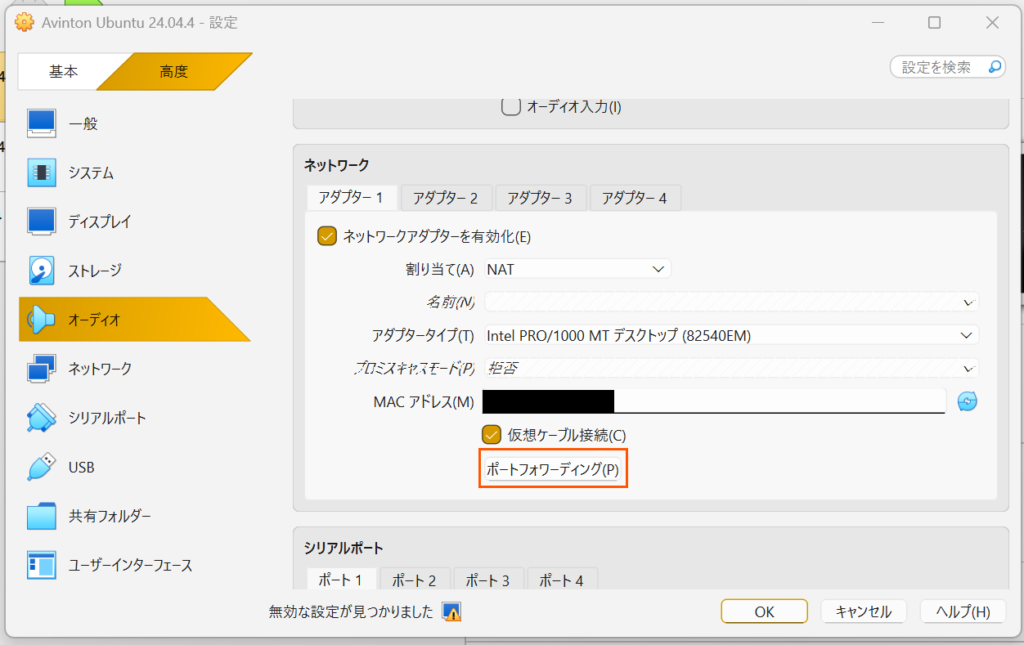Toggle the オーディオ入力(I) checkbox
This screenshot has height=645, width=1024.
[x=511, y=106]
